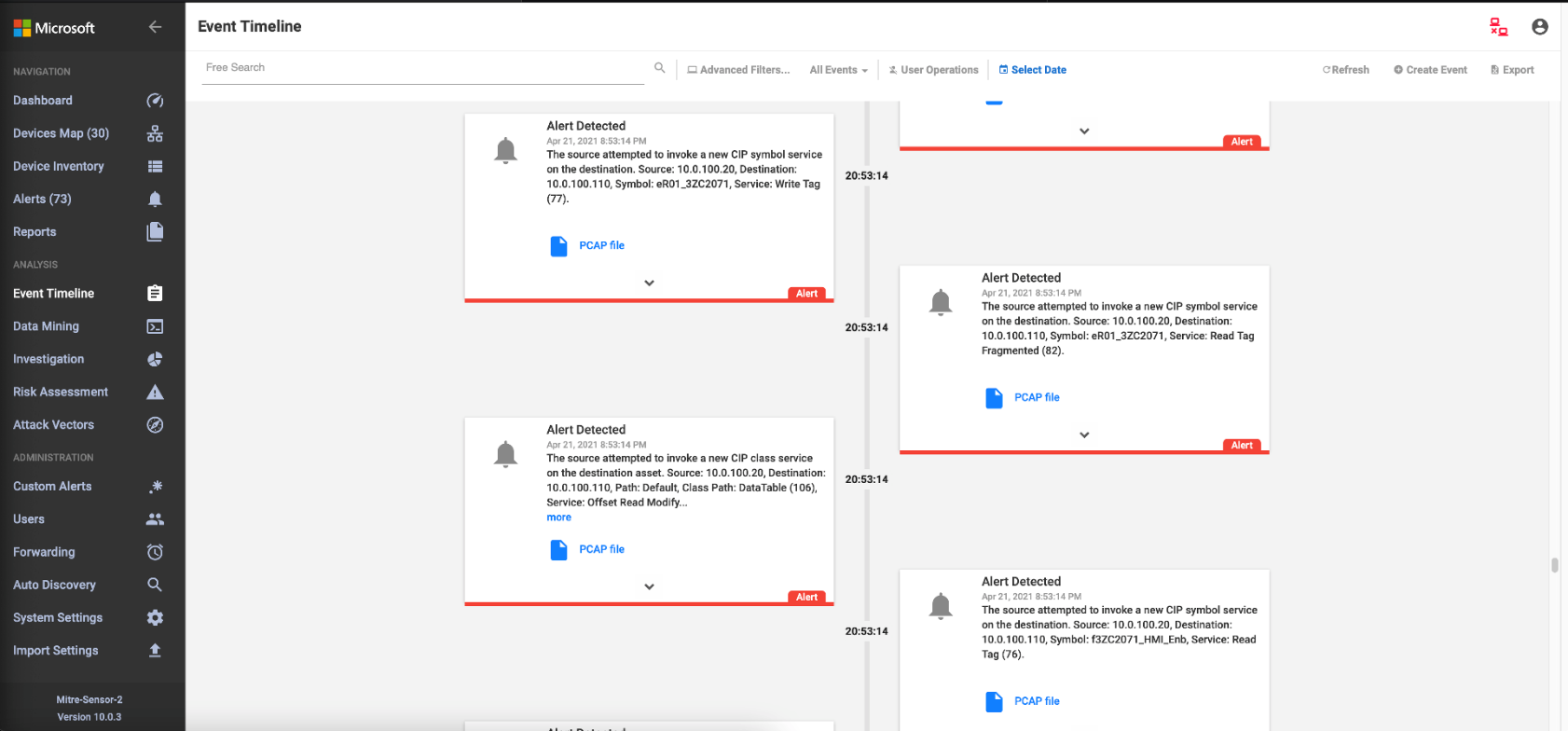This screenshot has height=731, width=1568.
Task: Click the vertical scrollbar thumb on right edge
Action: coord(1555,565)
